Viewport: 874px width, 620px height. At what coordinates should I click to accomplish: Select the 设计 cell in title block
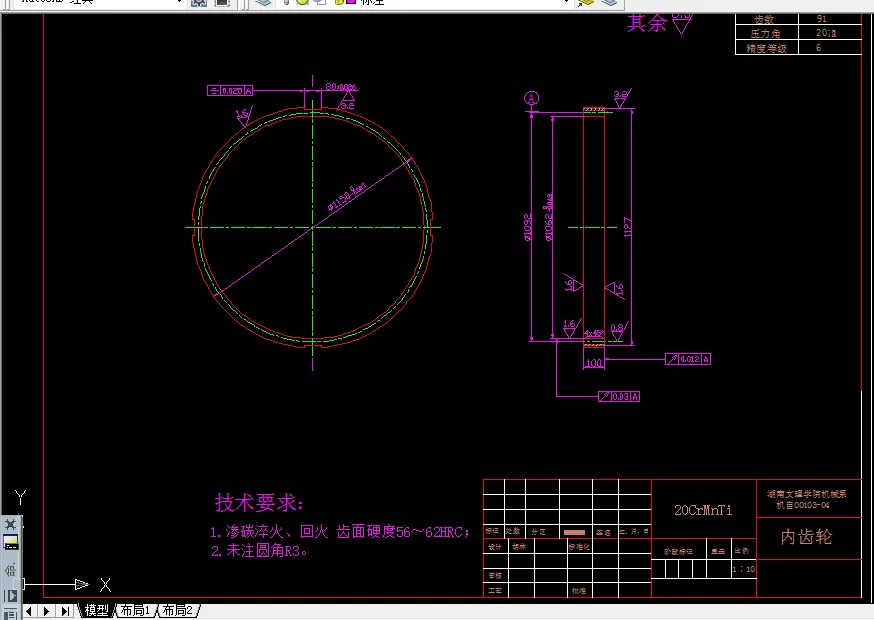(x=495, y=547)
